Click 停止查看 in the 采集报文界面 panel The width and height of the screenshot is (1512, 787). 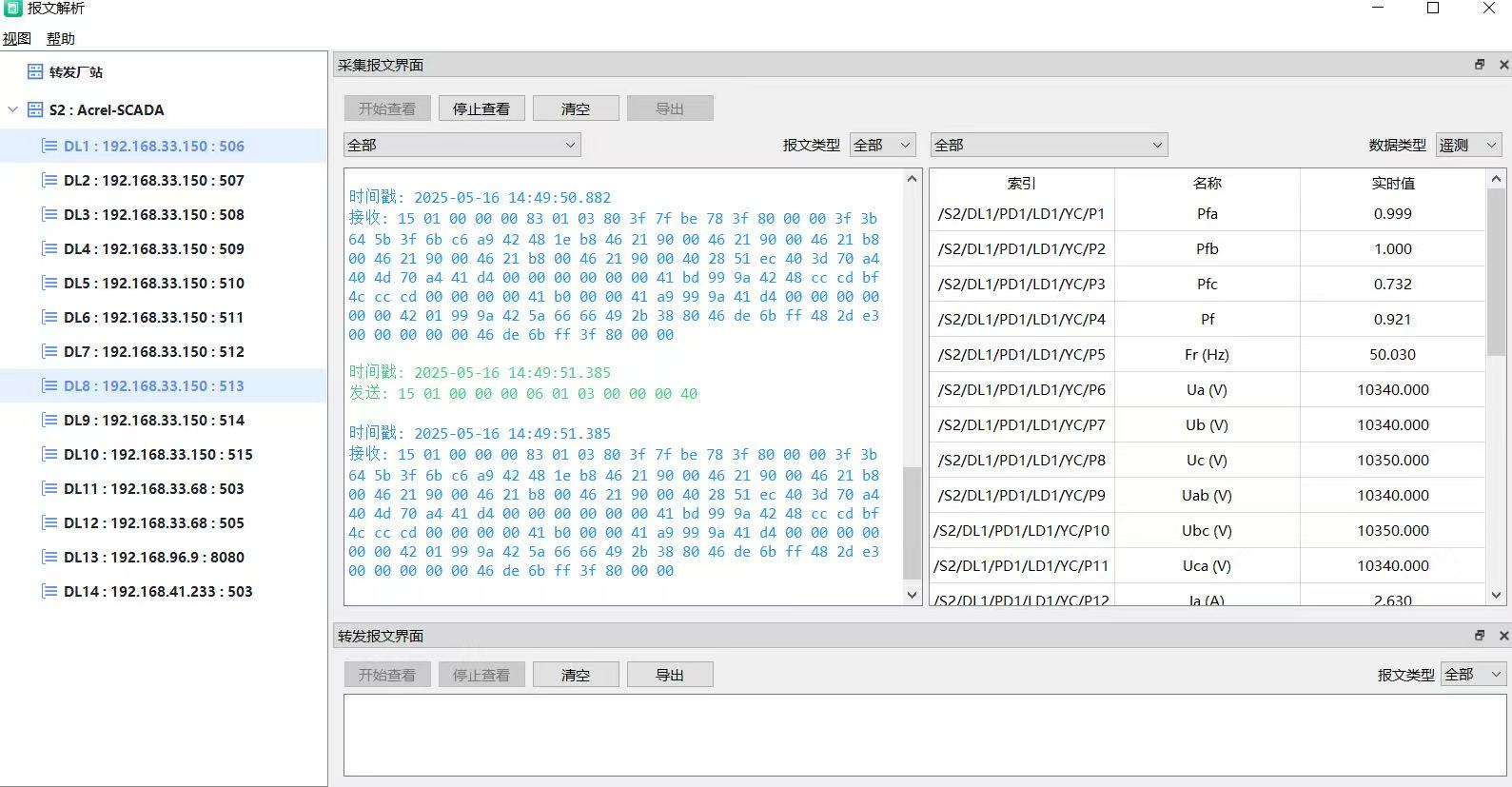[x=481, y=109]
